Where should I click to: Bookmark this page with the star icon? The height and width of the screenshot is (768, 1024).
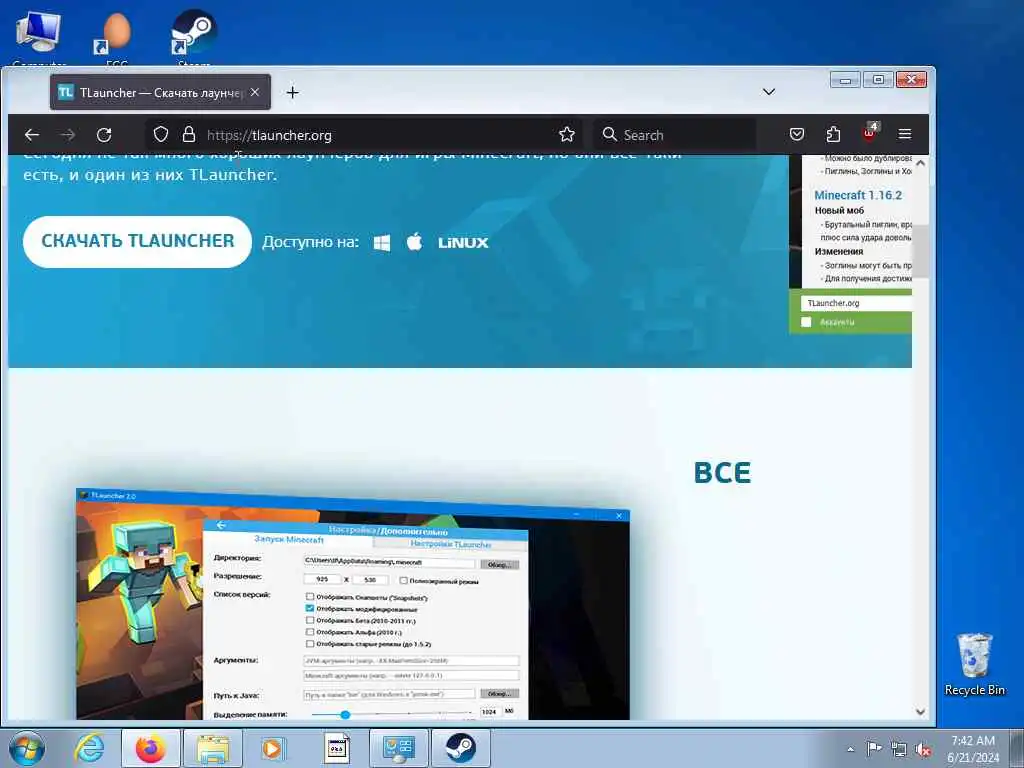pyautogui.click(x=567, y=135)
